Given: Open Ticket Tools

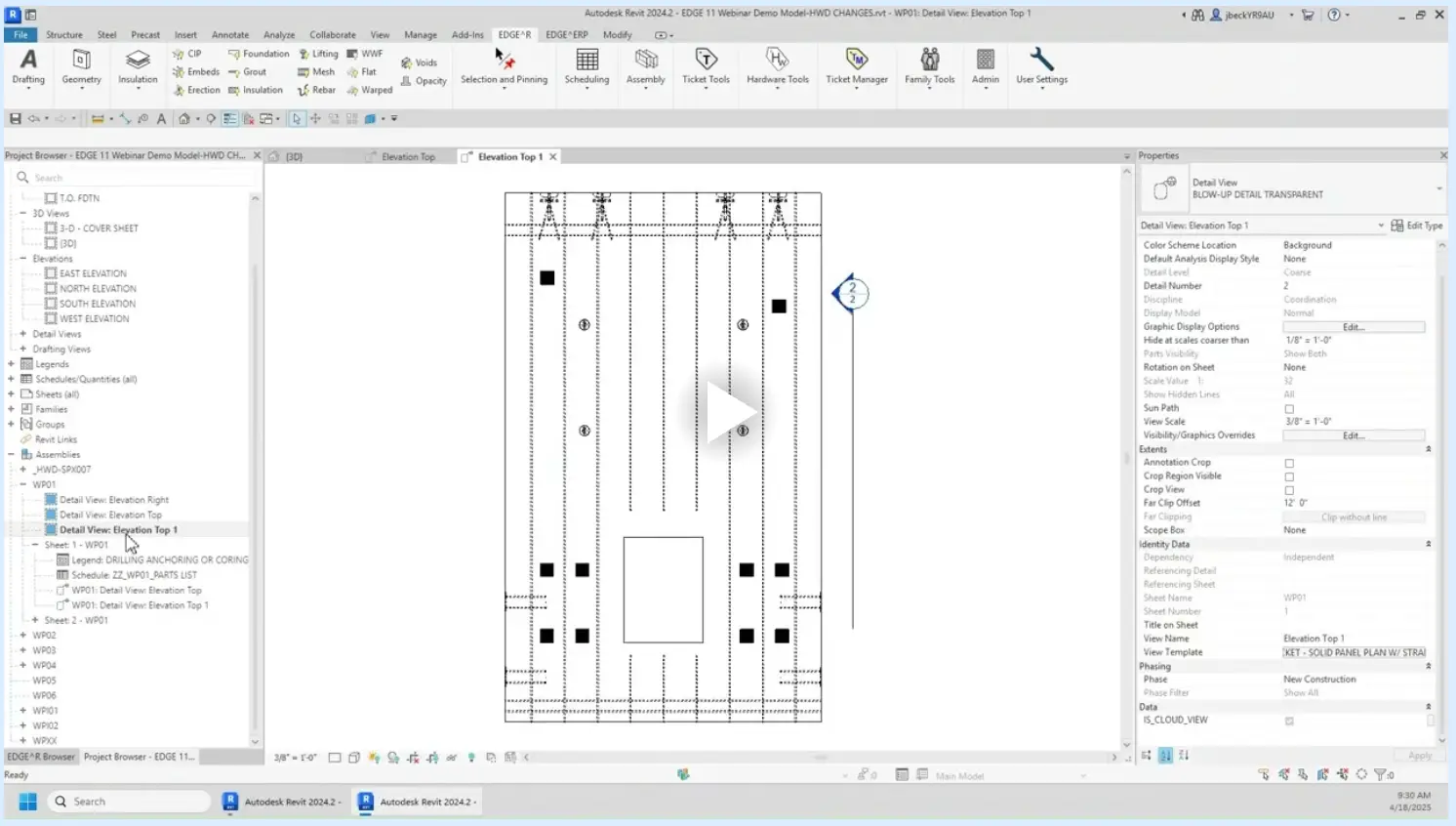Looking at the screenshot, I should pyautogui.click(x=706, y=67).
